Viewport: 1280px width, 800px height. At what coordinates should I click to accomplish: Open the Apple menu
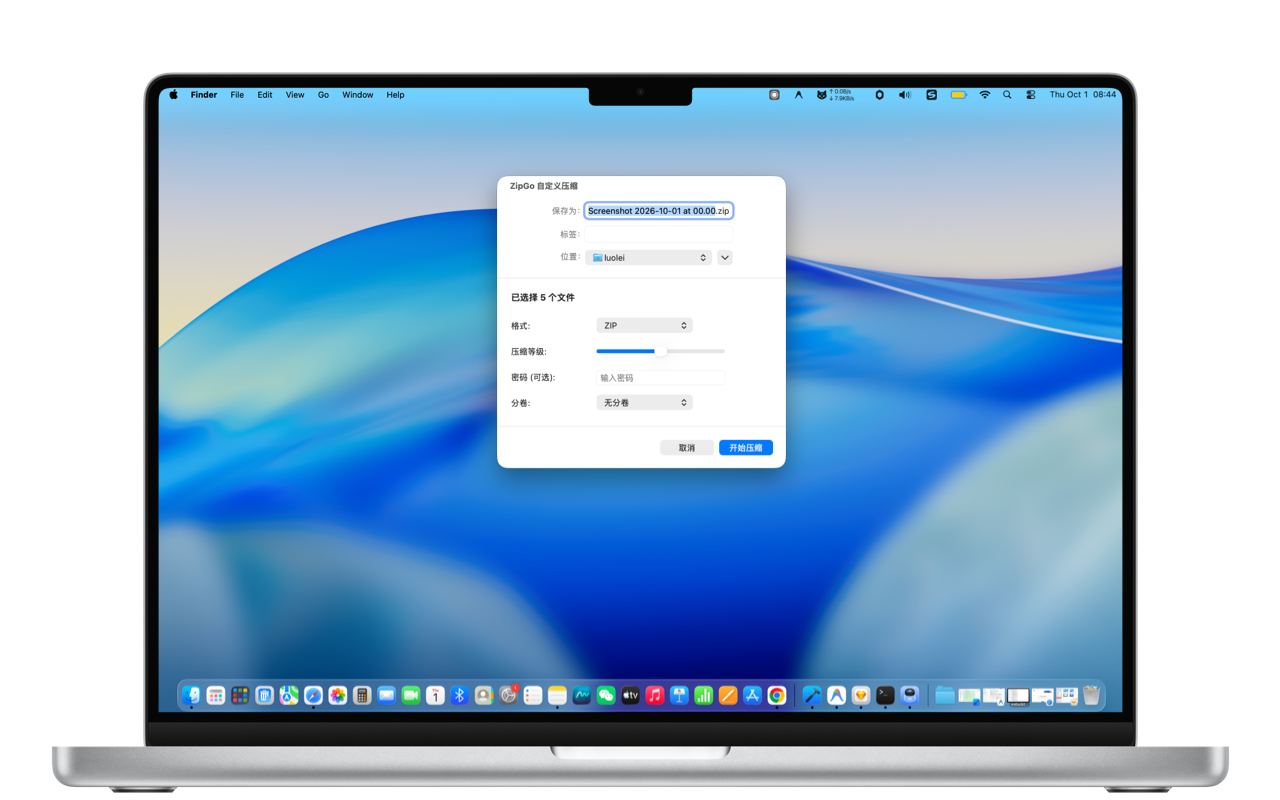coord(173,95)
